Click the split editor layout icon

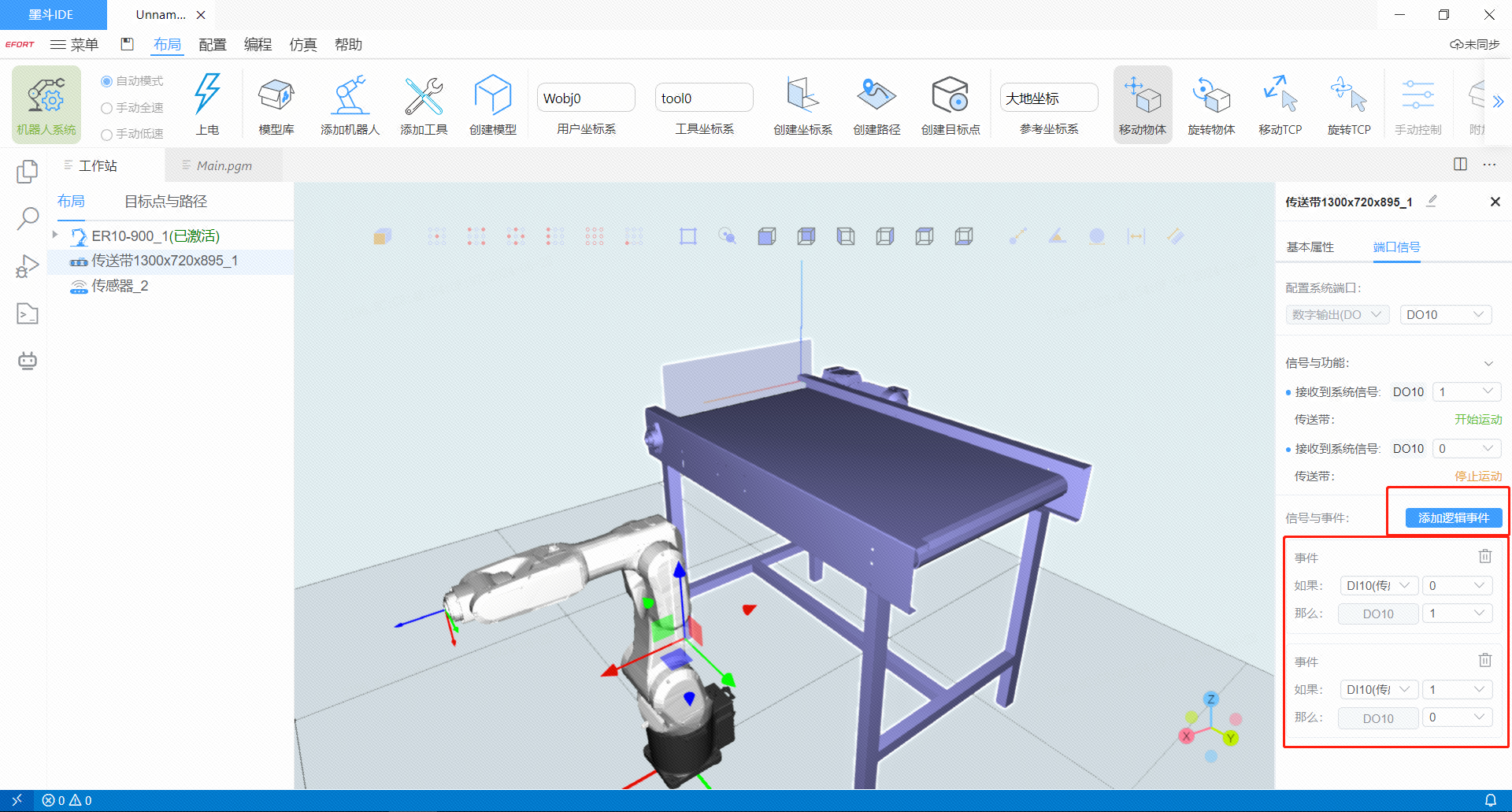pyautogui.click(x=1460, y=164)
